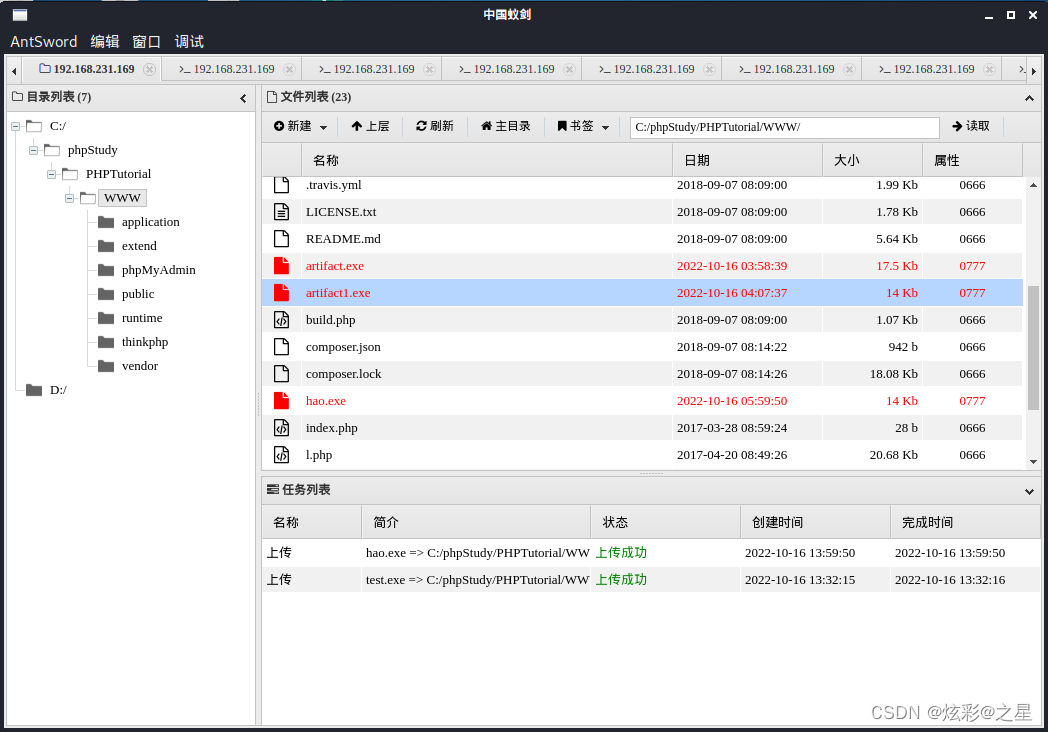The image size is (1048, 732).
Task: Click the code file icon of l.php
Action: 281,455
